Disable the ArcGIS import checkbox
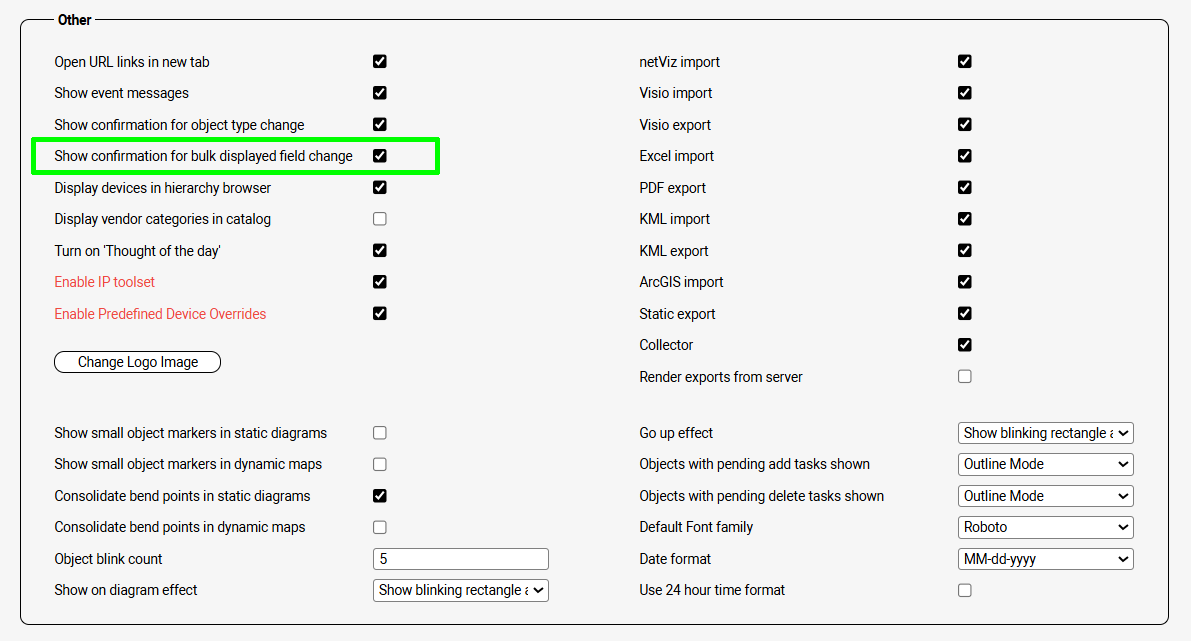The height and width of the screenshot is (641, 1191). click(x=965, y=282)
